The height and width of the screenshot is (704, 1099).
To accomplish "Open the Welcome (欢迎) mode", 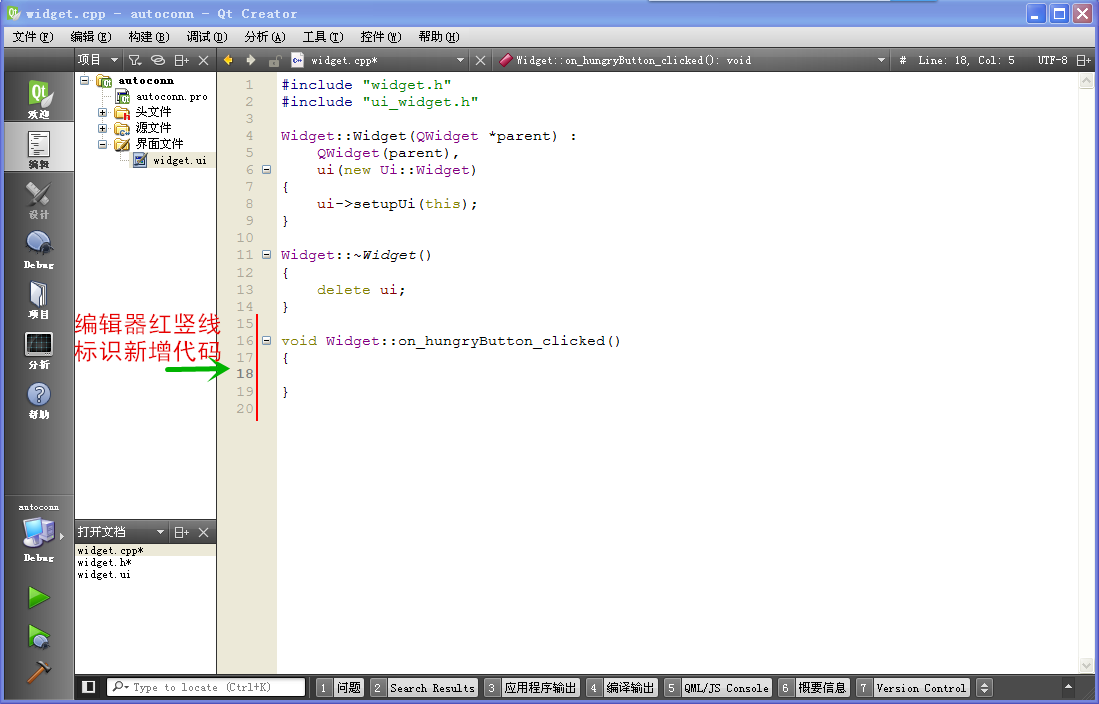I will coord(39,98).
